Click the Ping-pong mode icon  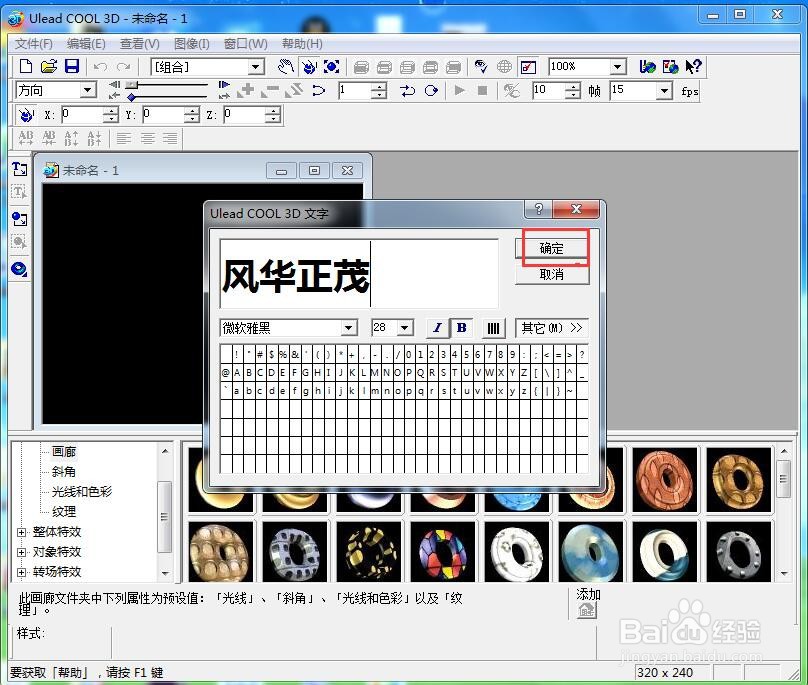pos(408,91)
